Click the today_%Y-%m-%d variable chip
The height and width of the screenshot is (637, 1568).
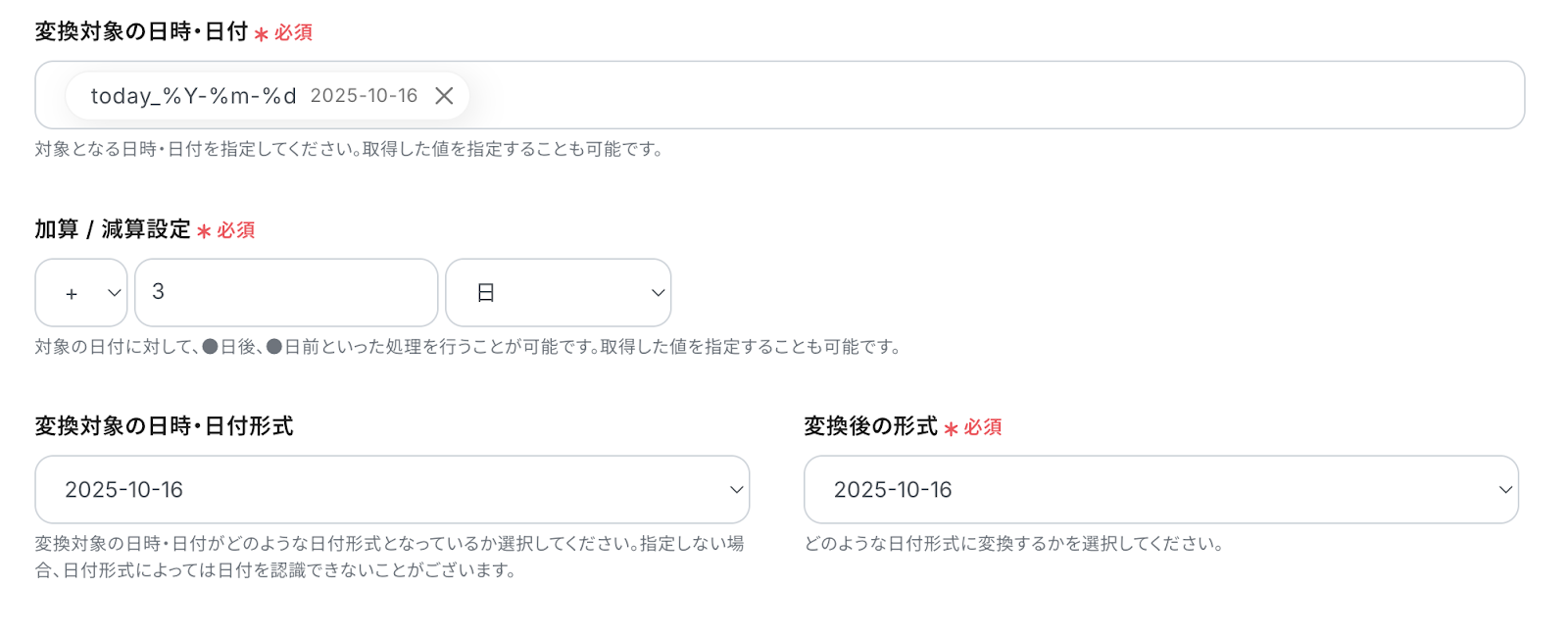coord(193,96)
